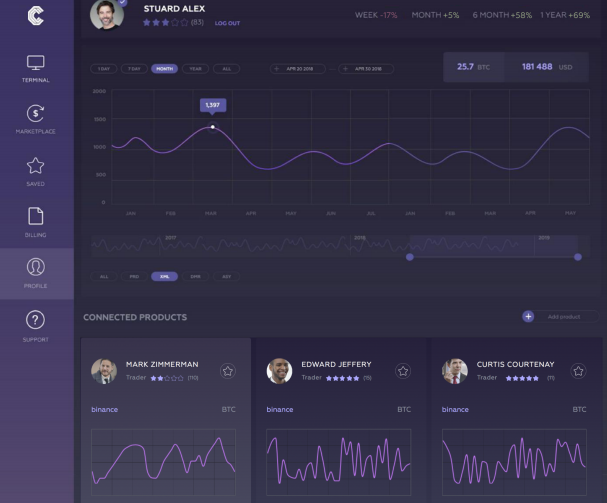Toggle favorite star for Edward Jeffery

tap(403, 371)
